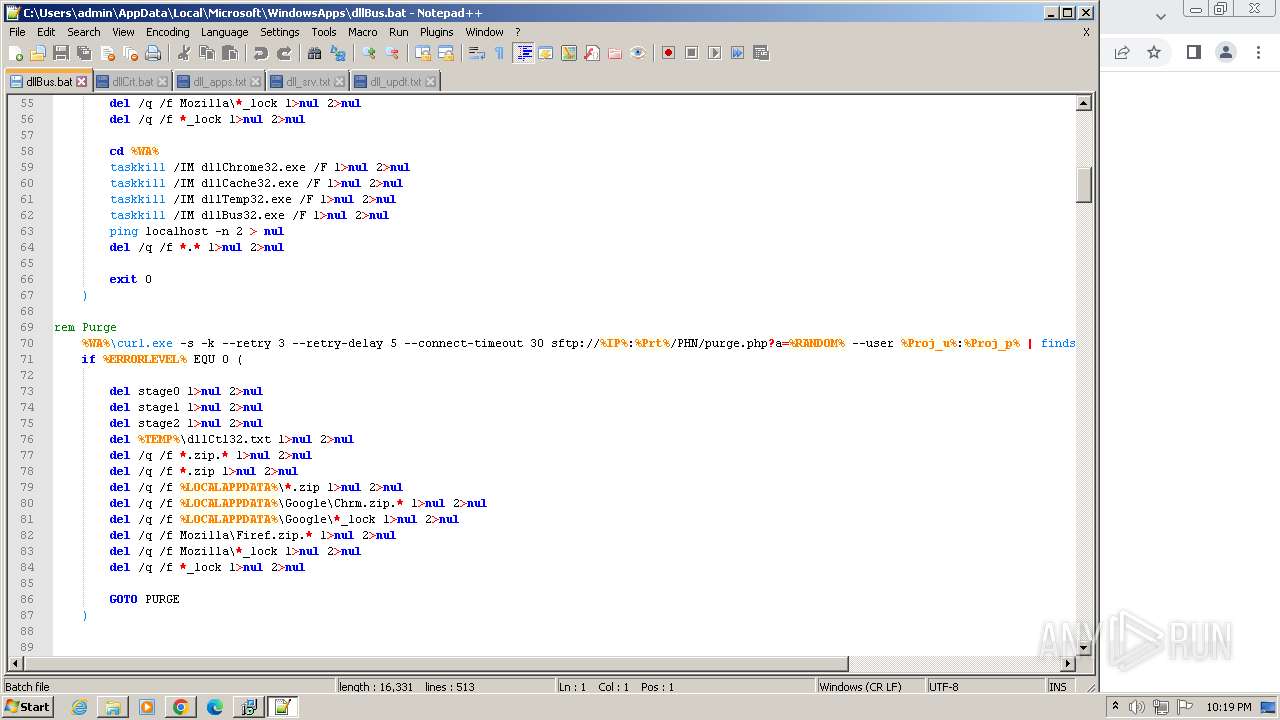Toggle show all characters pilcrow icon
The height and width of the screenshot is (720, 1280).
(x=500, y=53)
